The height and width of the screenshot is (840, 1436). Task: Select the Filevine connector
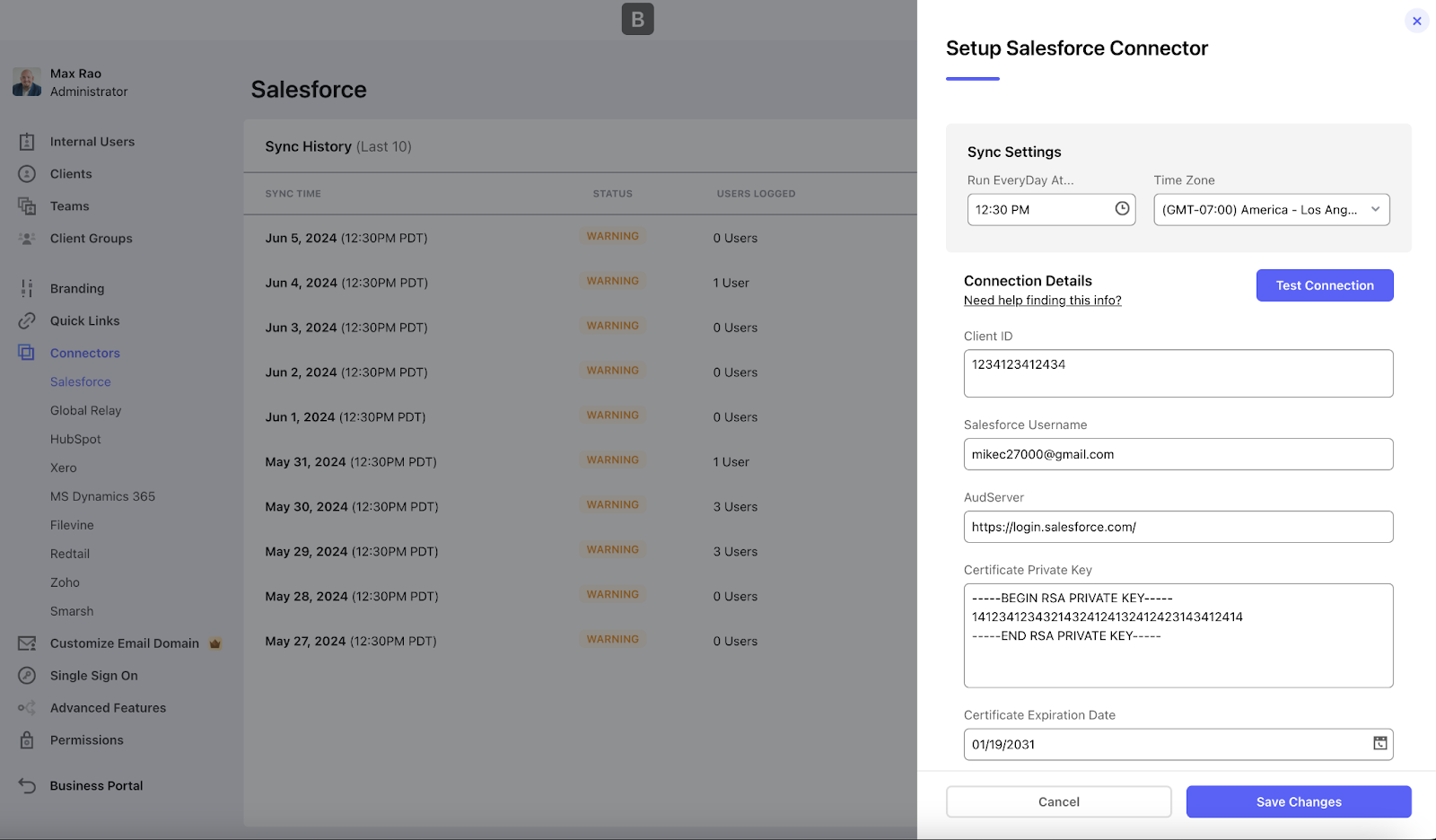(72, 525)
